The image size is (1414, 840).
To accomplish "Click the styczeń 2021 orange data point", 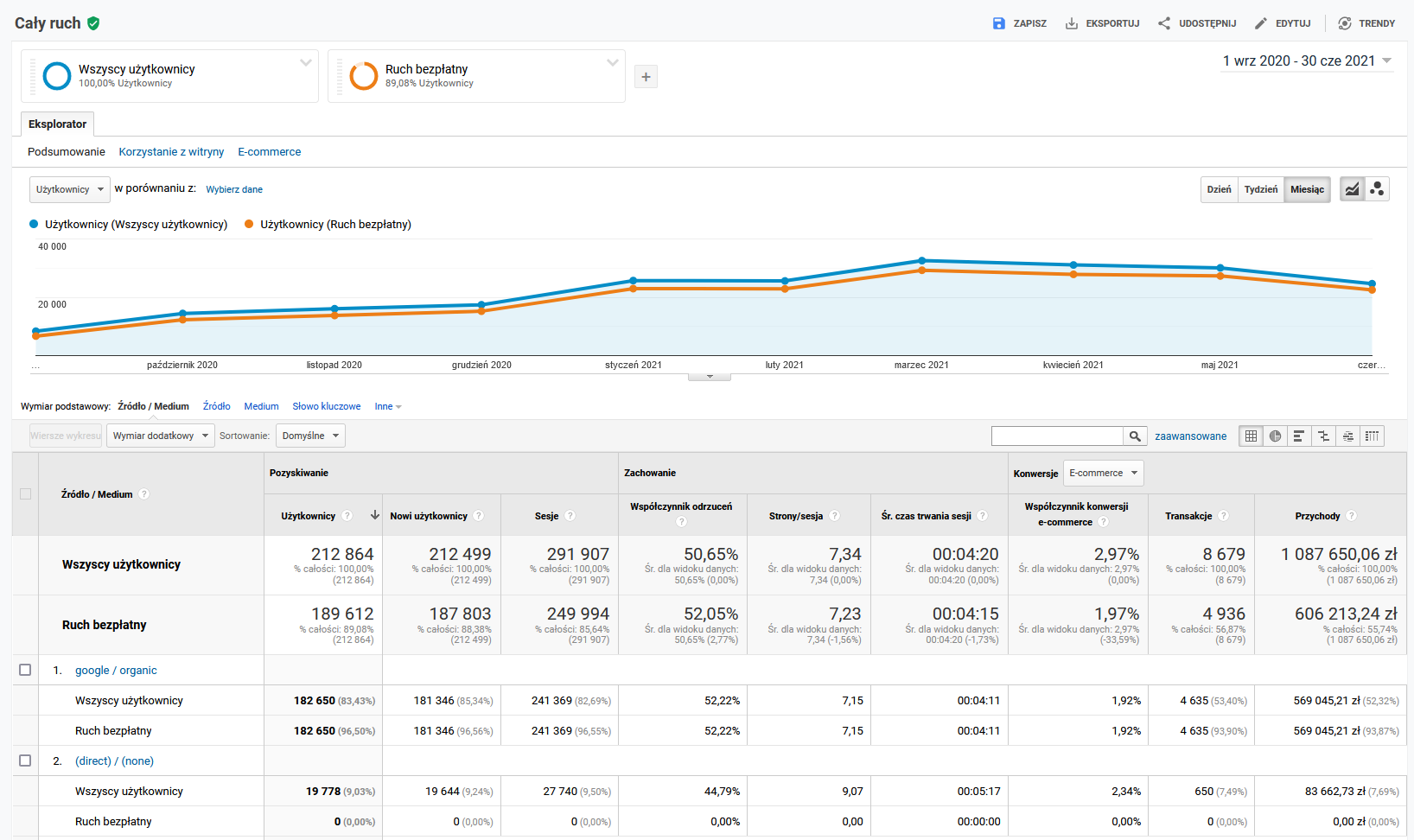I will 634,289.
